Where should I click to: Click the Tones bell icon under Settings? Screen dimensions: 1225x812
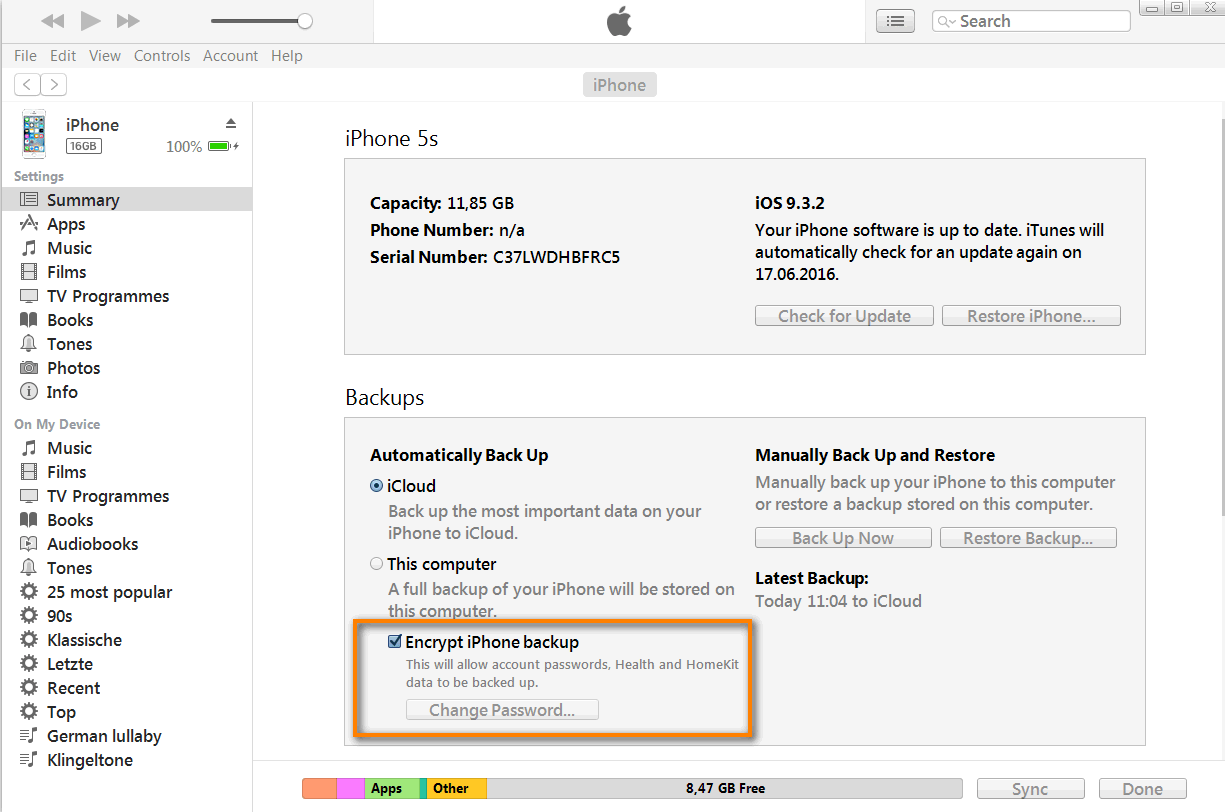(29, 344)
